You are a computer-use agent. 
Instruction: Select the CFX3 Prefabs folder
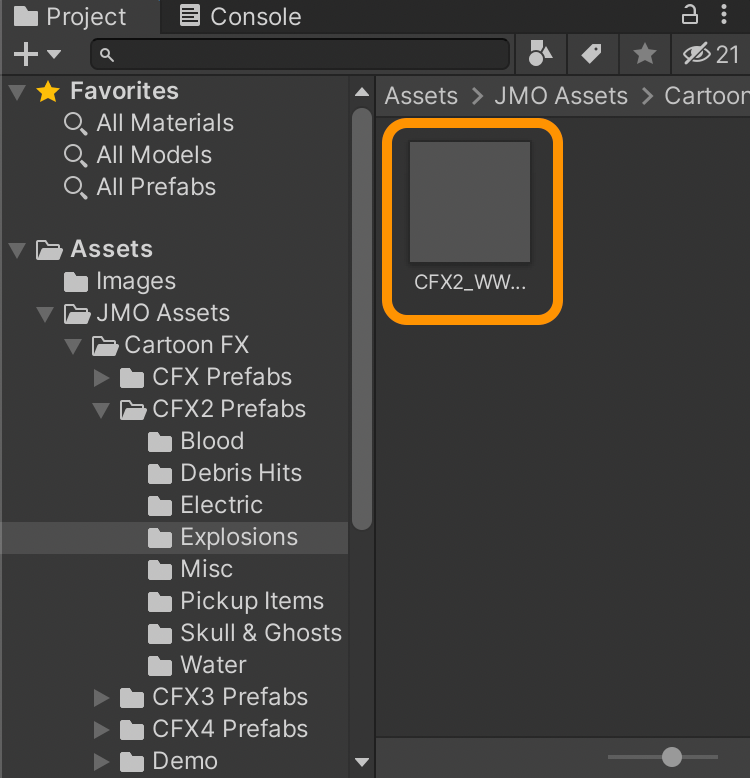[214, 698]
